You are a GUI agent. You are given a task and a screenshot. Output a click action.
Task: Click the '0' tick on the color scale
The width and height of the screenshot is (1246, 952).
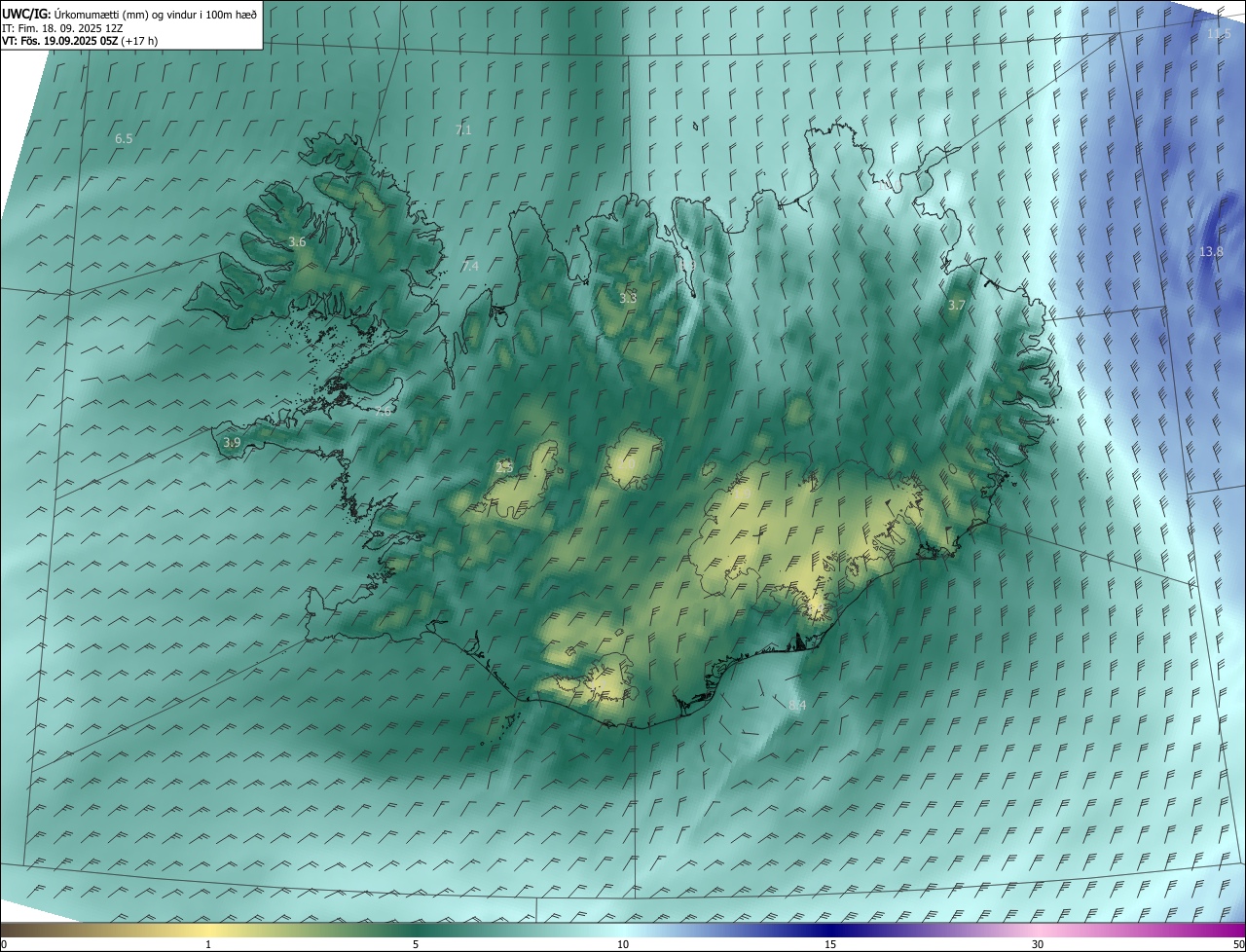click(x=4, y=944)
